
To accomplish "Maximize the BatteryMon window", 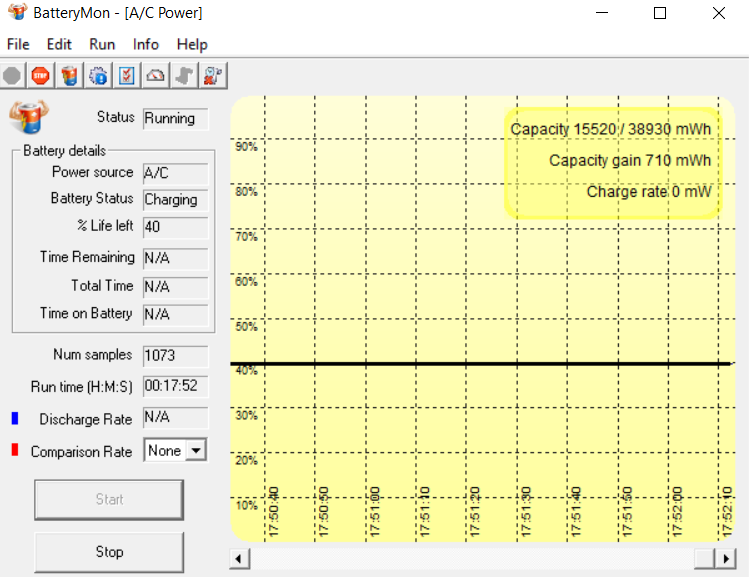I will tap(660, 12).
